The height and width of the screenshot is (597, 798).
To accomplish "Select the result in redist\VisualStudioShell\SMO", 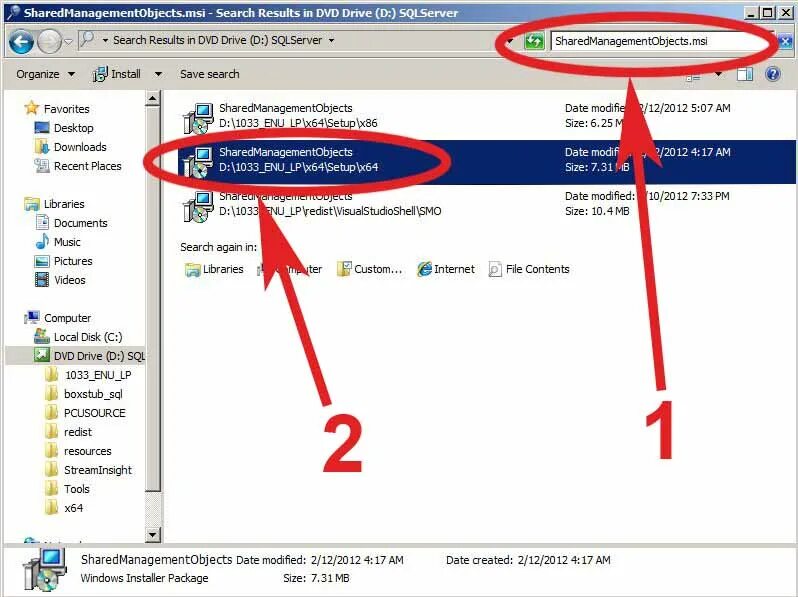I will click(486, 204).
